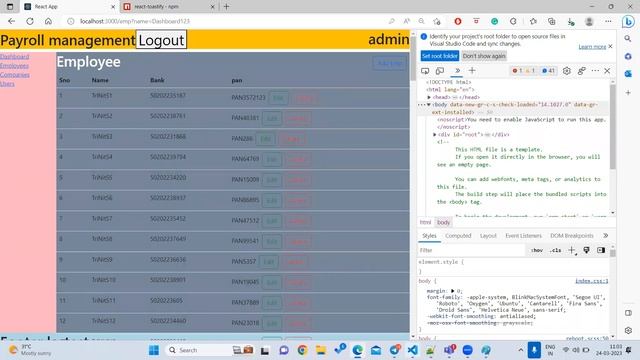Click the Edge sidebar search icon

(x=628, y=38)
